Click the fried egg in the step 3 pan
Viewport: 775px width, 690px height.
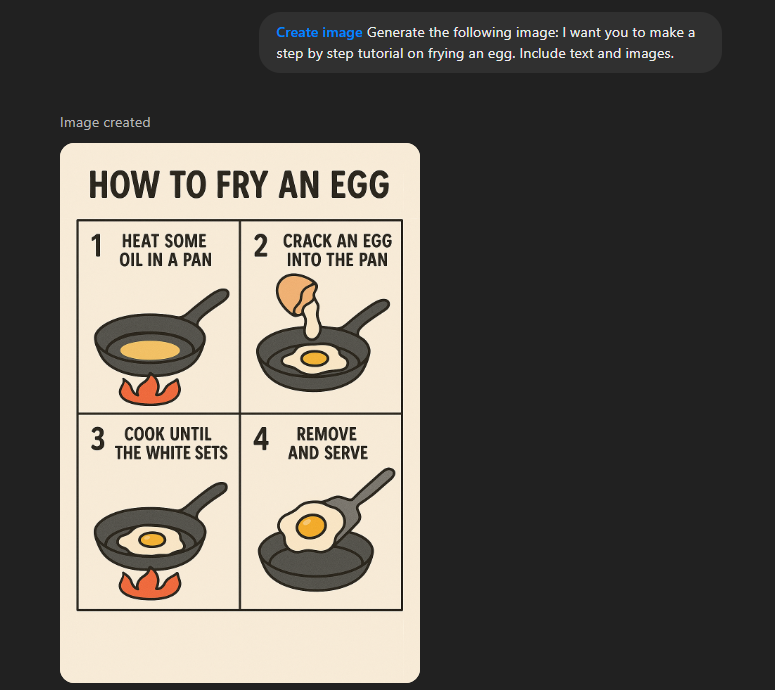pos(151,541)
